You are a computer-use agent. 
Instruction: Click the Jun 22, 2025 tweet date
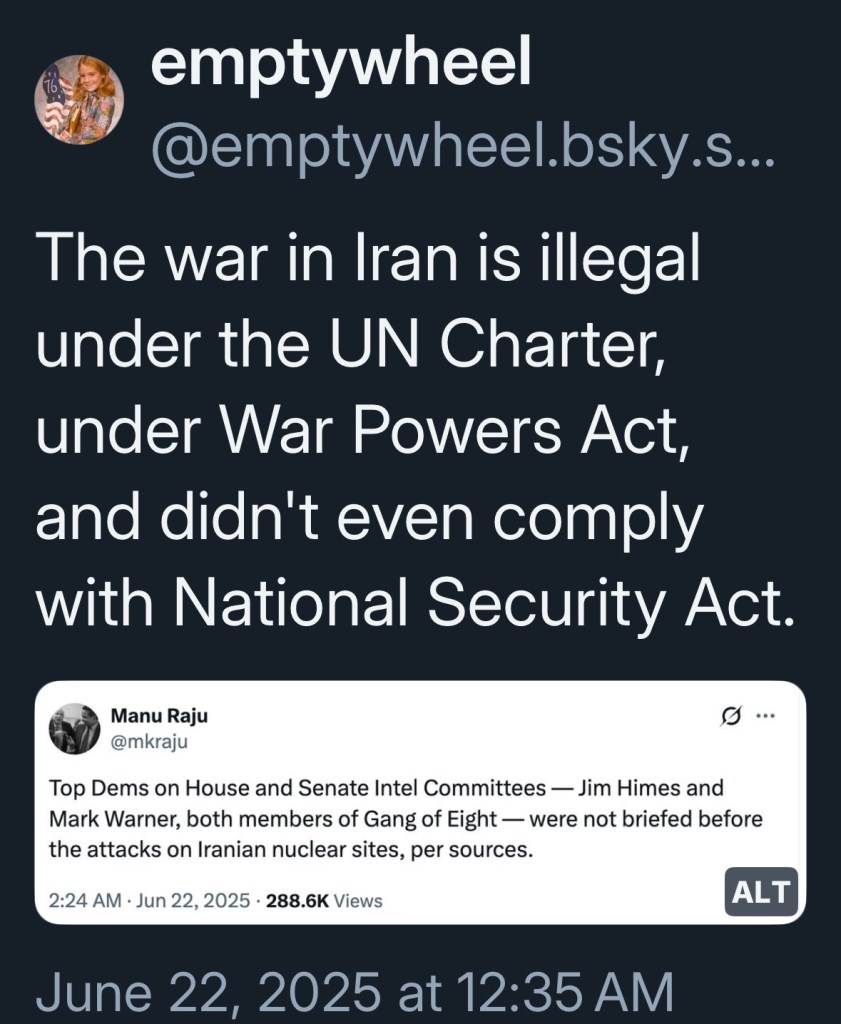pyautogui.click(x=193, y=900)
